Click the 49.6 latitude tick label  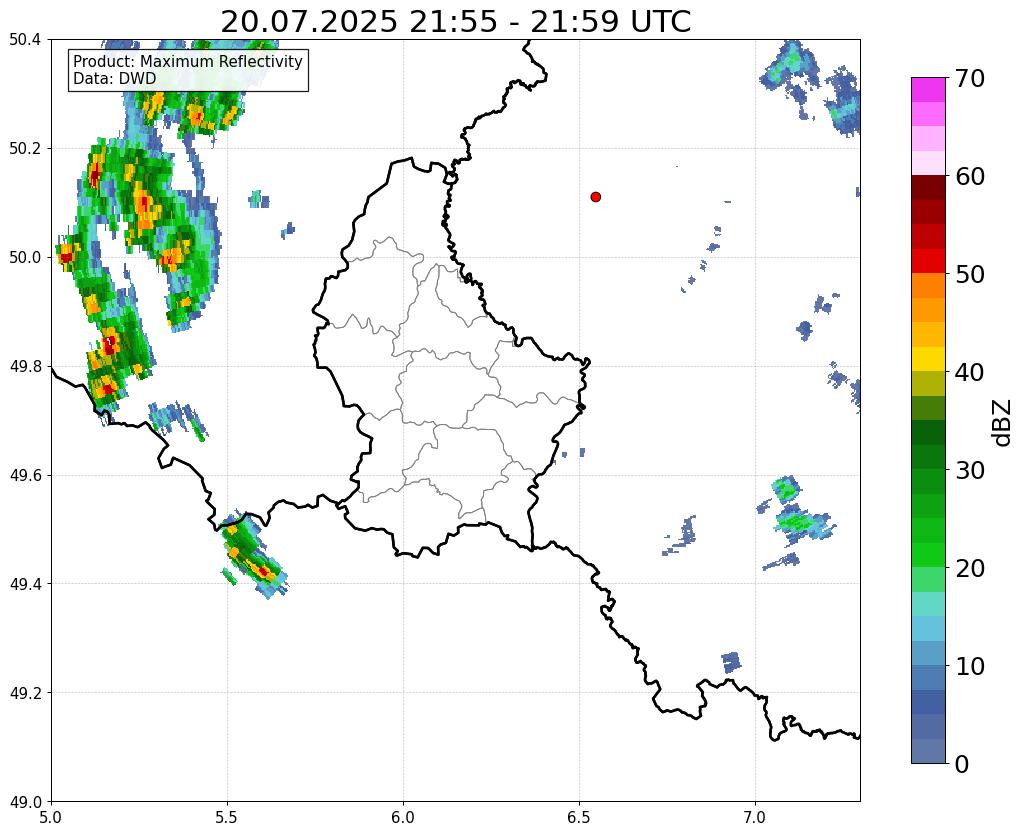(x=25, y=476)
